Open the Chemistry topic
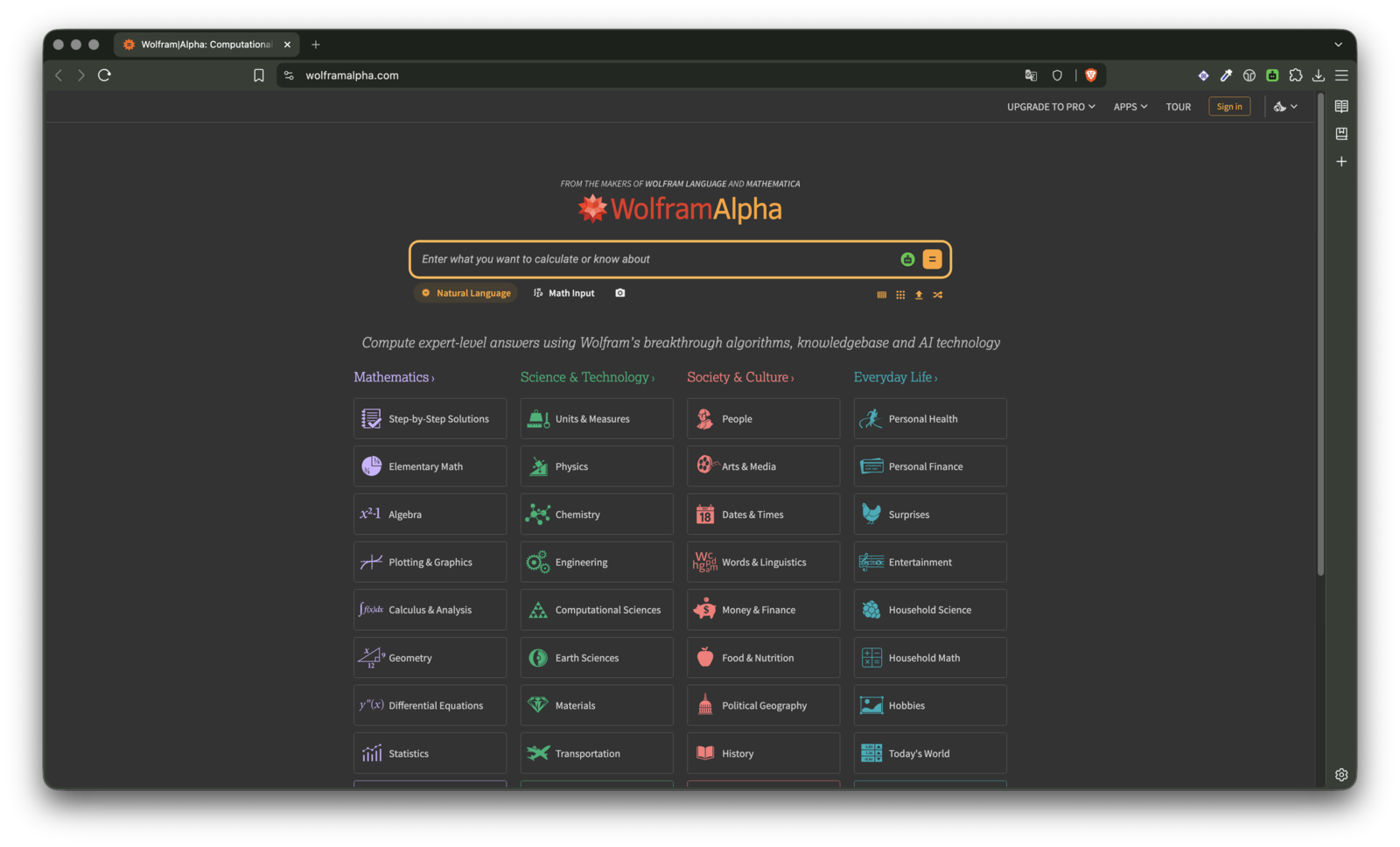 [597, 514]
